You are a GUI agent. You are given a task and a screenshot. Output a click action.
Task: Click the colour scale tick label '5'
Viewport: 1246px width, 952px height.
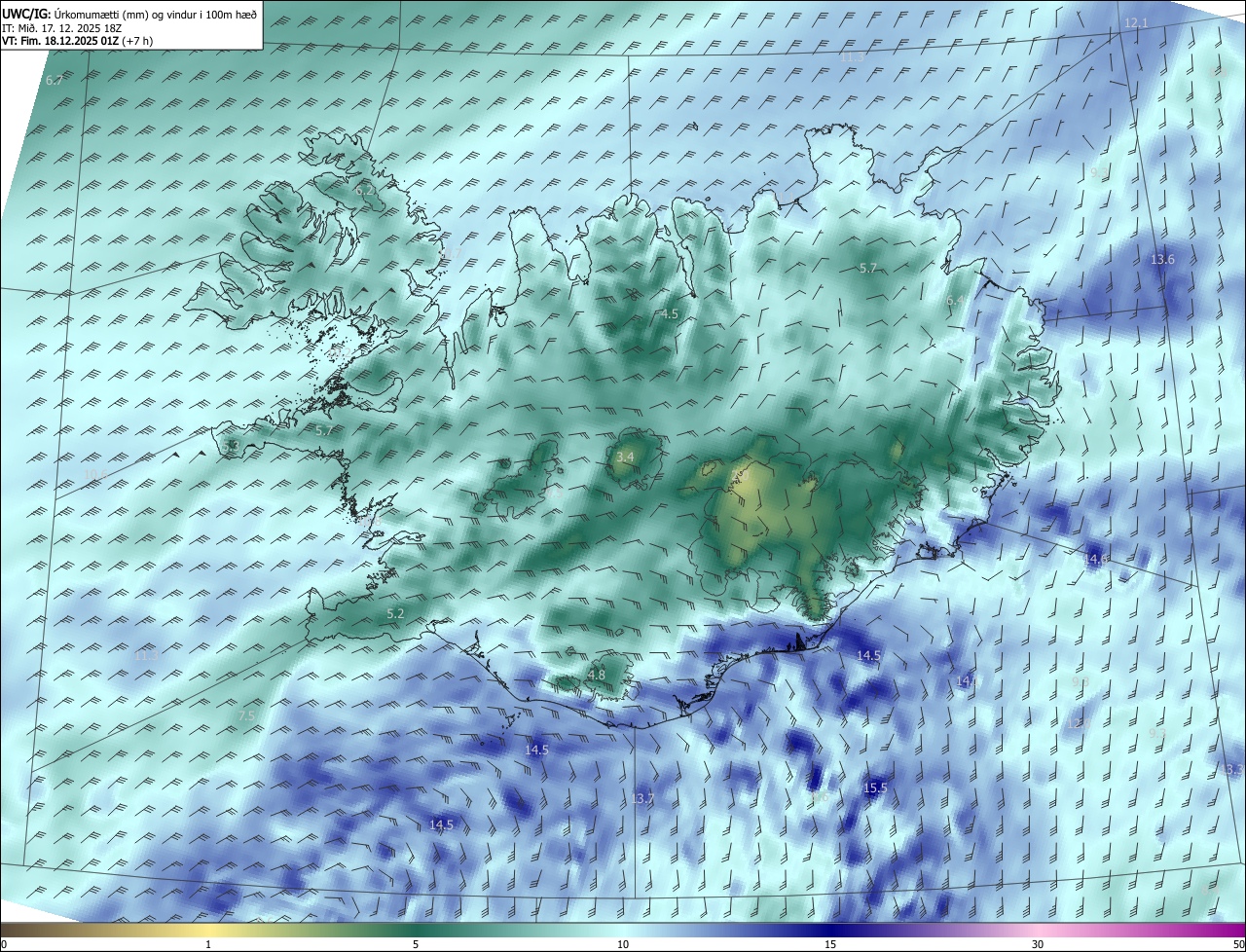416,945
